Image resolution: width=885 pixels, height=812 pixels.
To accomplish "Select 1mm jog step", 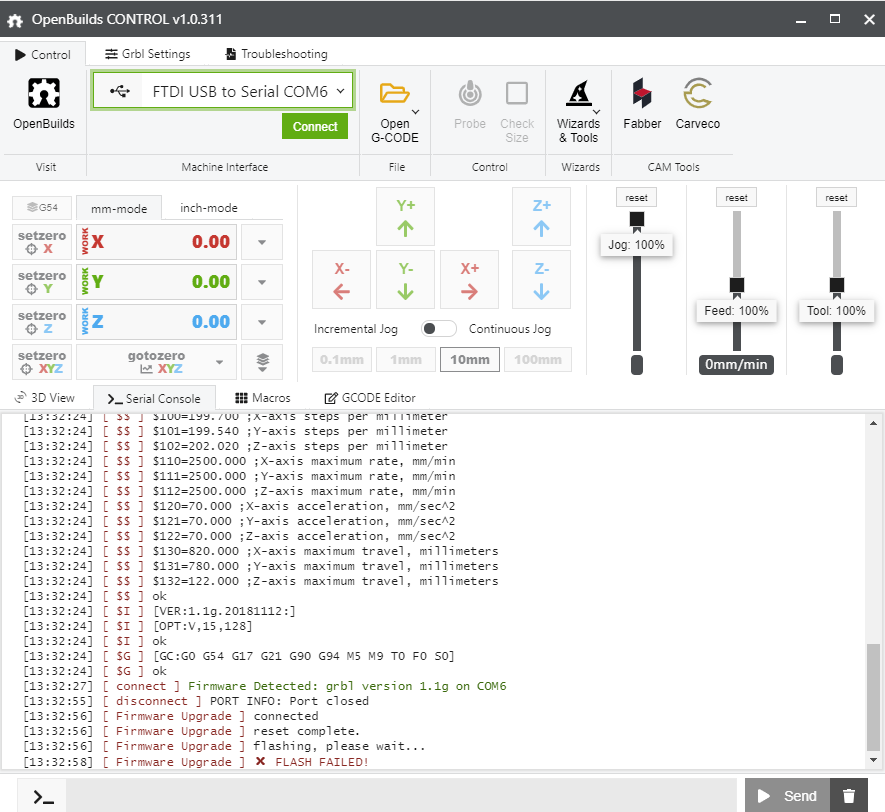I will (x=405, y=359).
